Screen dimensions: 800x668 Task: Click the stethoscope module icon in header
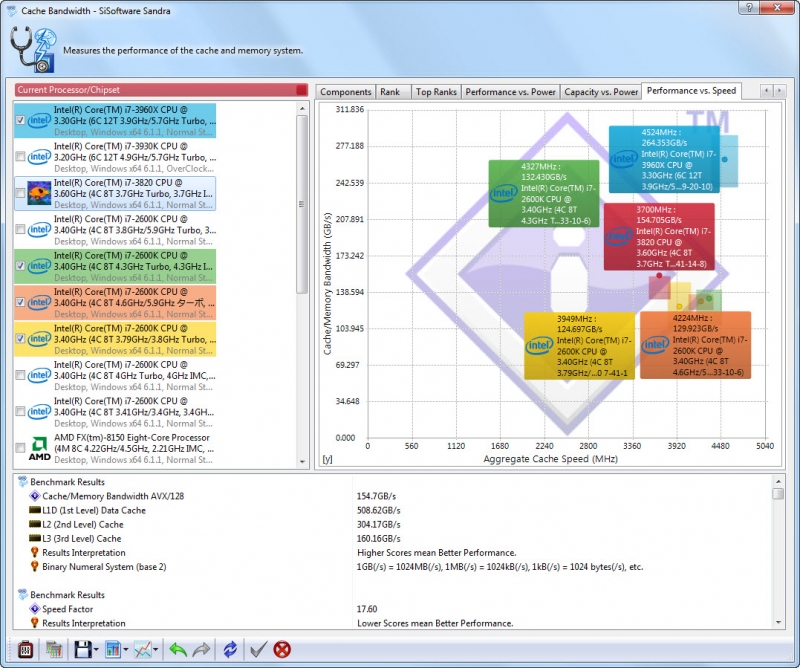(33, 50)
